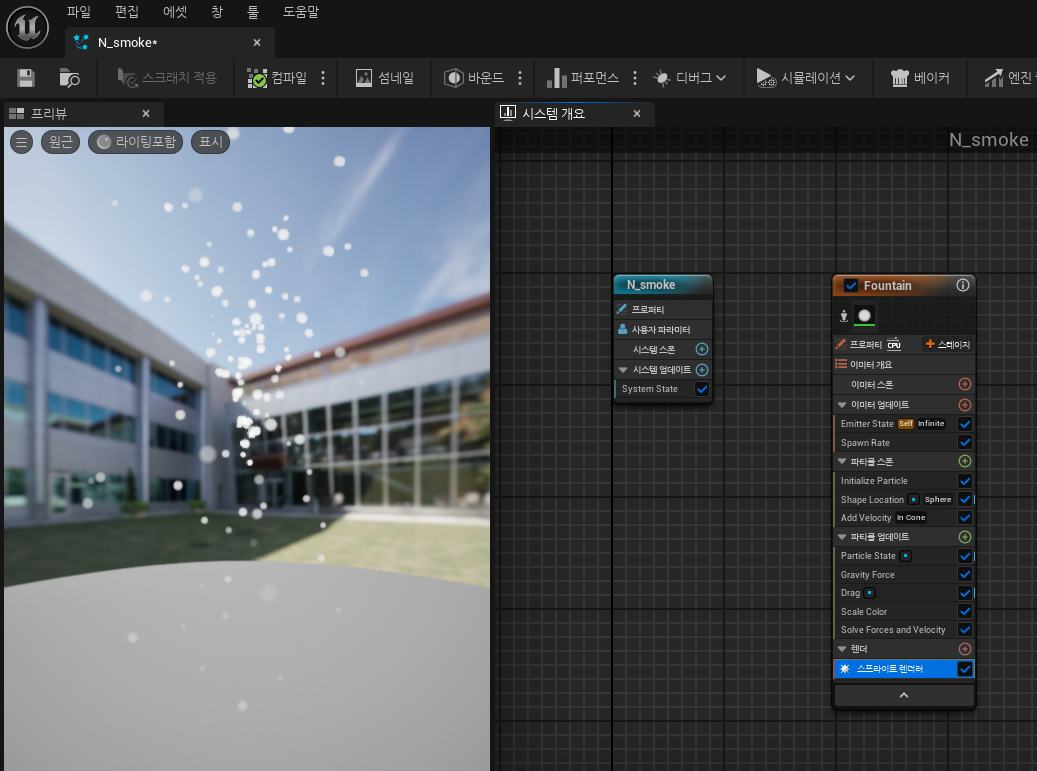Open N_smoke 프로퍼티 pencil row
Screen dimensions: 1037x771
point(663,309)
